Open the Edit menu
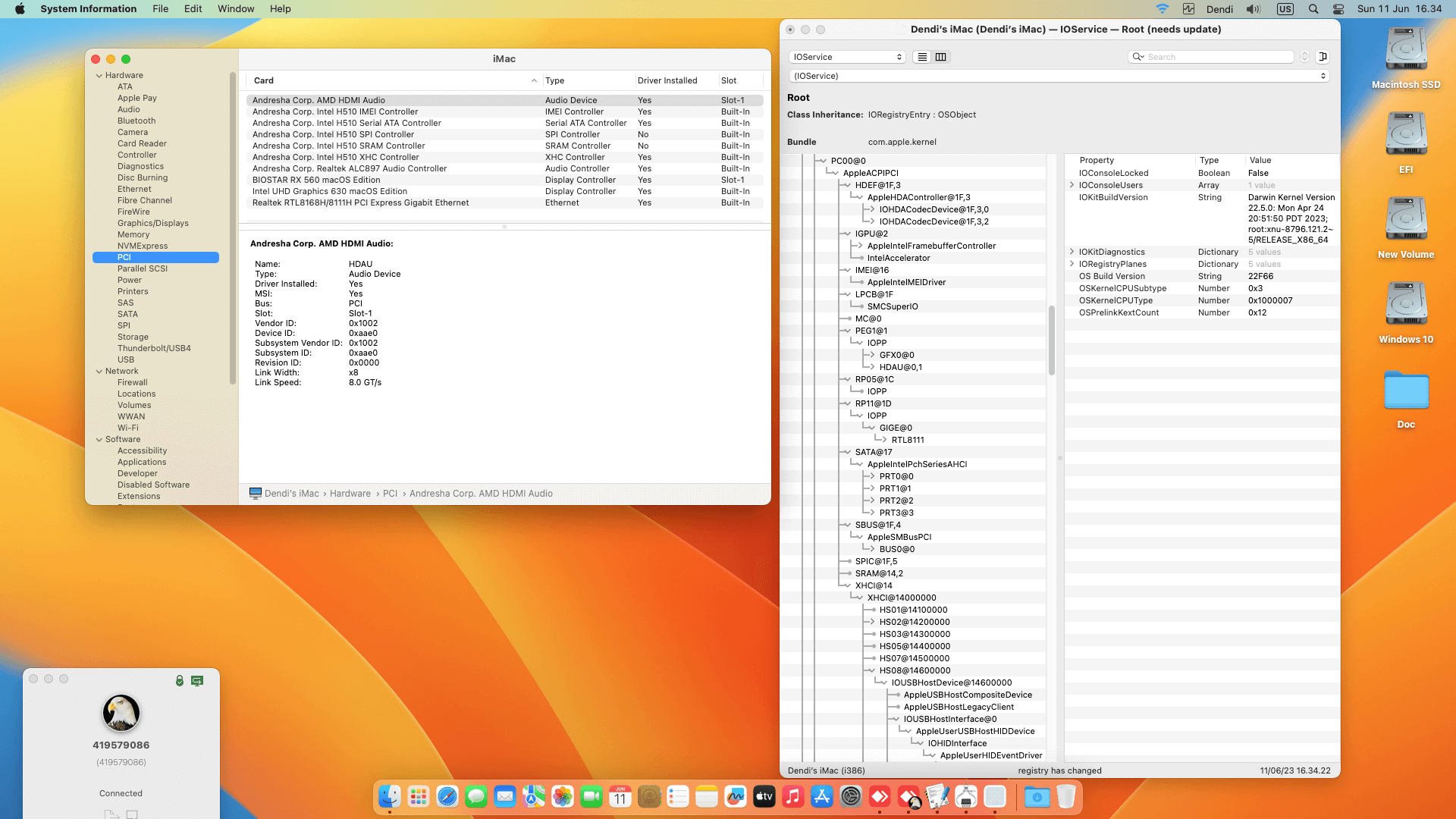The width and height of the screenshot is (1456, 819). (193, 9)
